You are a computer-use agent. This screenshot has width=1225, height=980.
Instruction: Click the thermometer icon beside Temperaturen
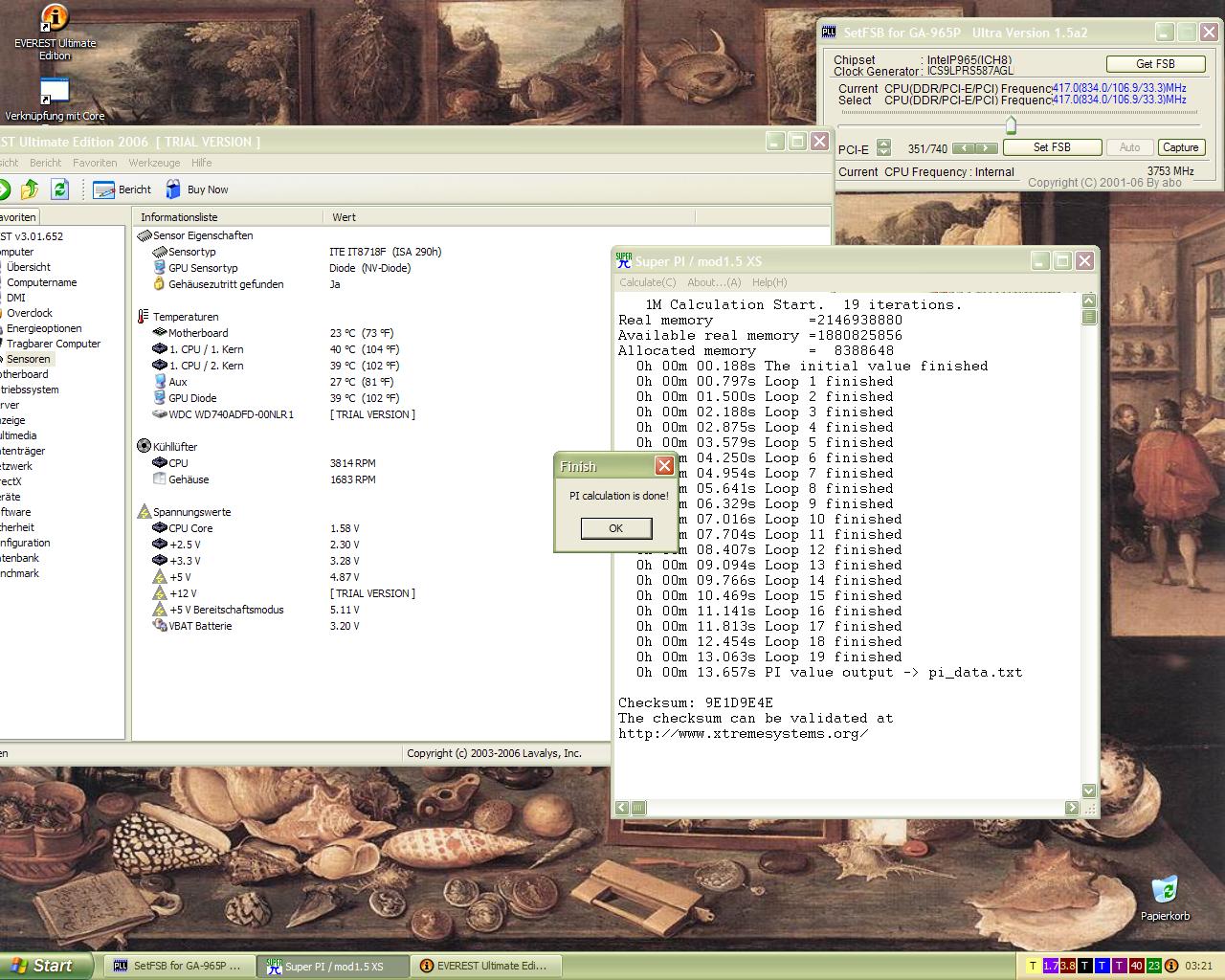tap(144, 317)
